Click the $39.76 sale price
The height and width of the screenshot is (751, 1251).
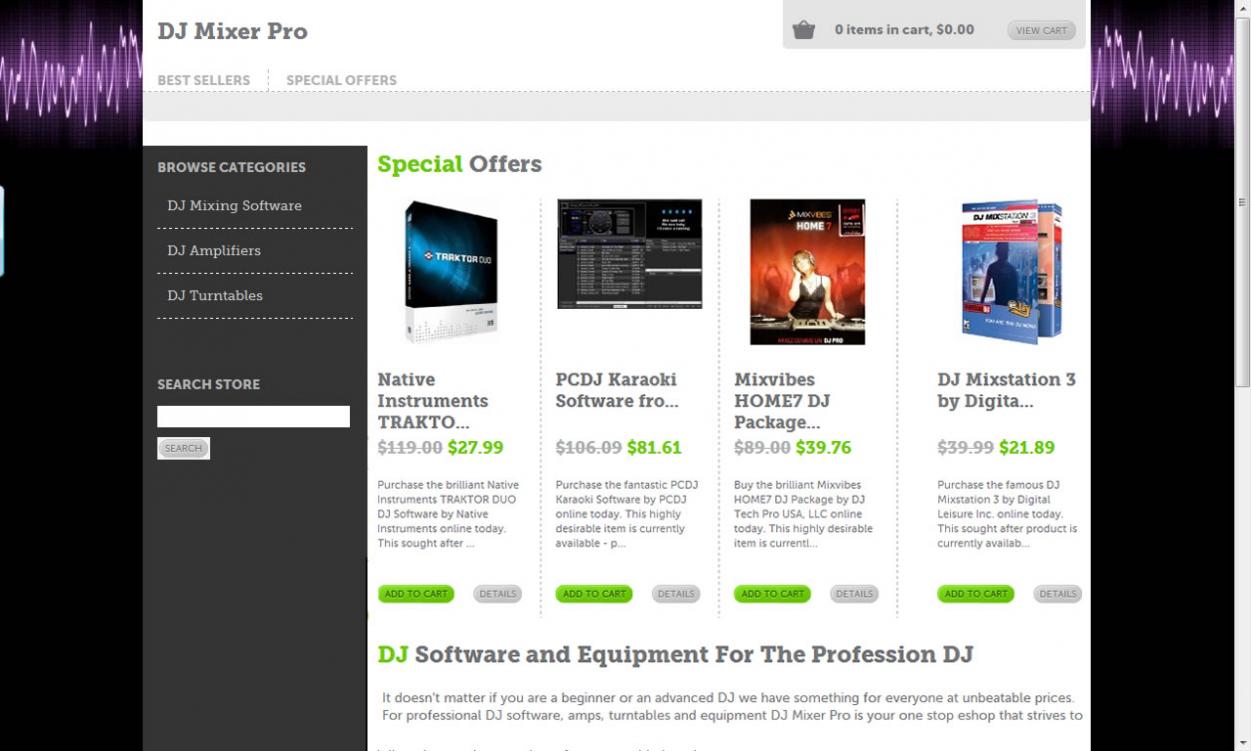(824, 447)
